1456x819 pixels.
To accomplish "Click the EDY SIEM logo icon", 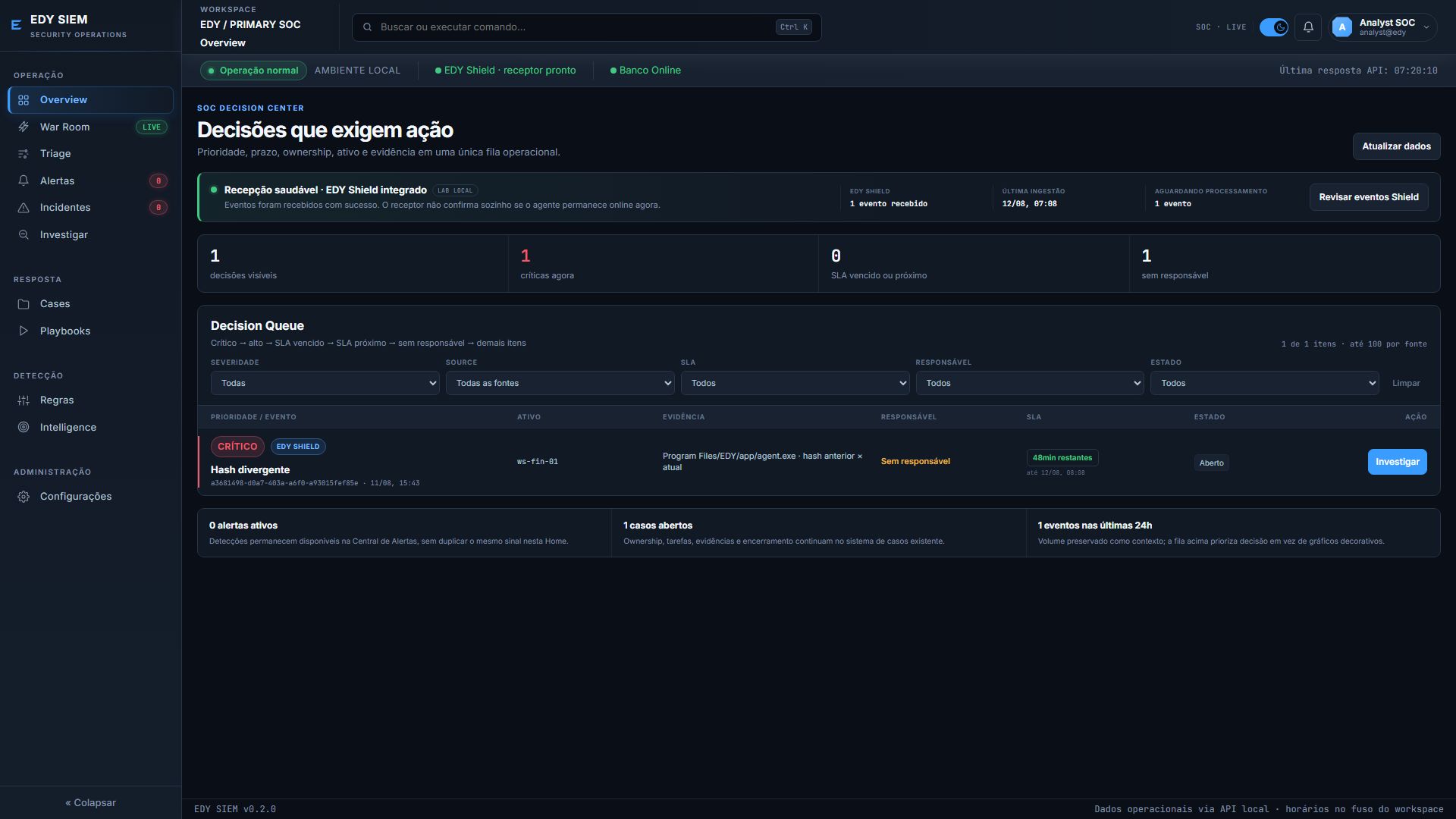I will click(x=16, y=26).
